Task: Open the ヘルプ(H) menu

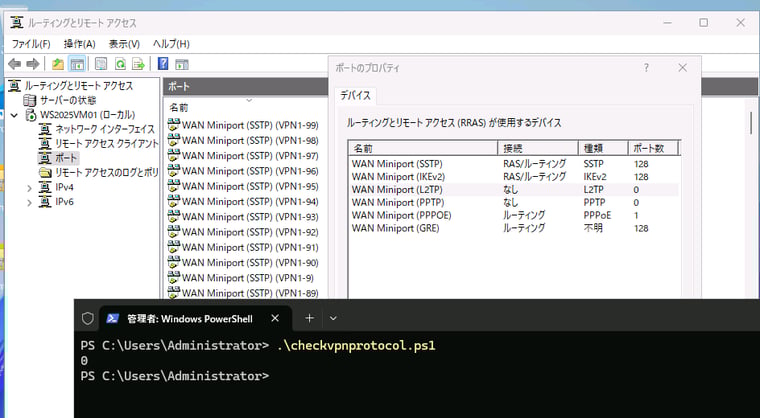Action: click(x=171, y=44)
